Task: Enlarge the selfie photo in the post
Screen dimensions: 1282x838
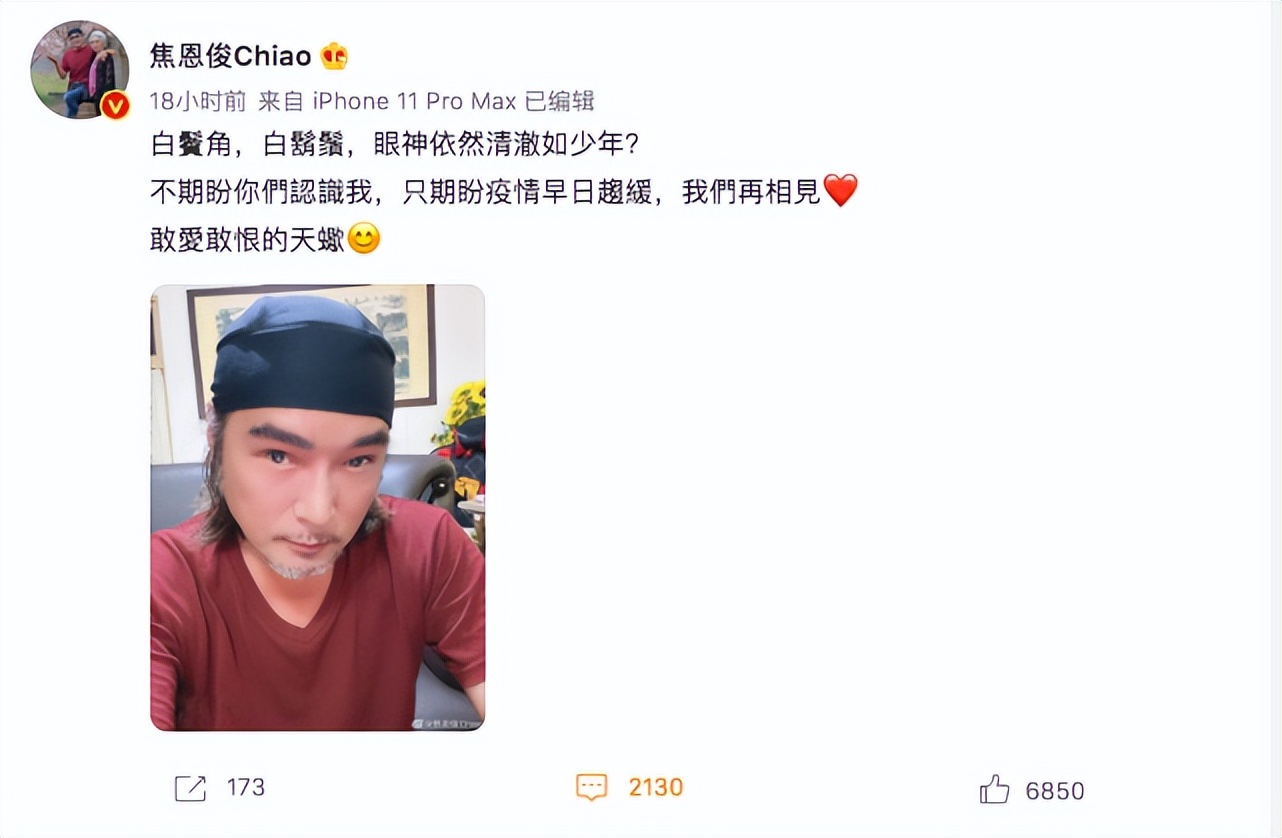Action: 318,508
